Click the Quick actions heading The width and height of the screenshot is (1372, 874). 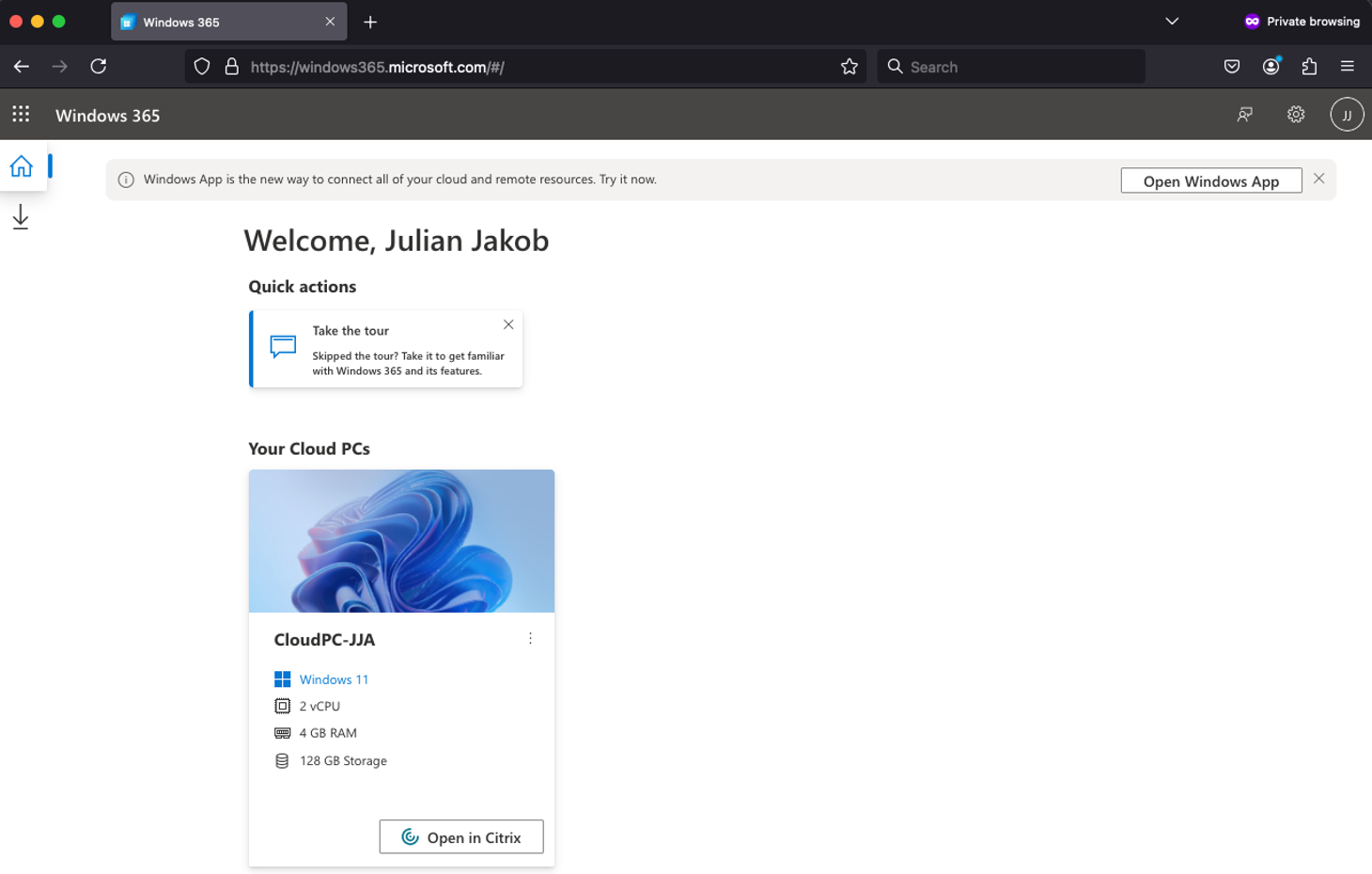click(303, 287)
